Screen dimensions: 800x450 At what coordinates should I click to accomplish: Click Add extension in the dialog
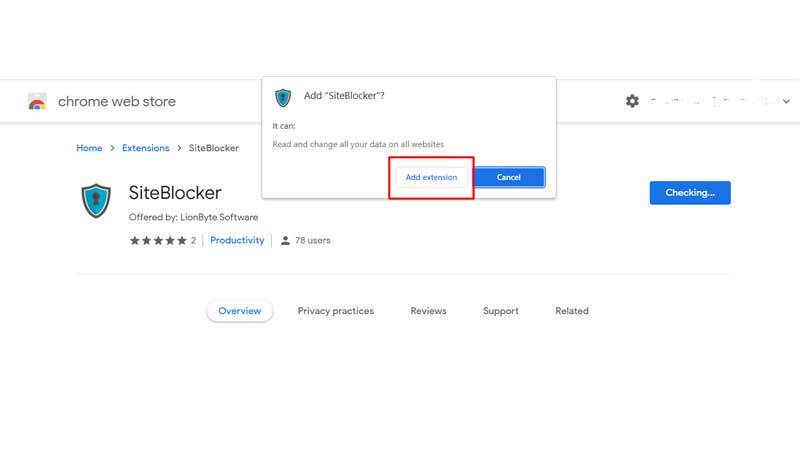pyautogui.click(x=431, y=177)
